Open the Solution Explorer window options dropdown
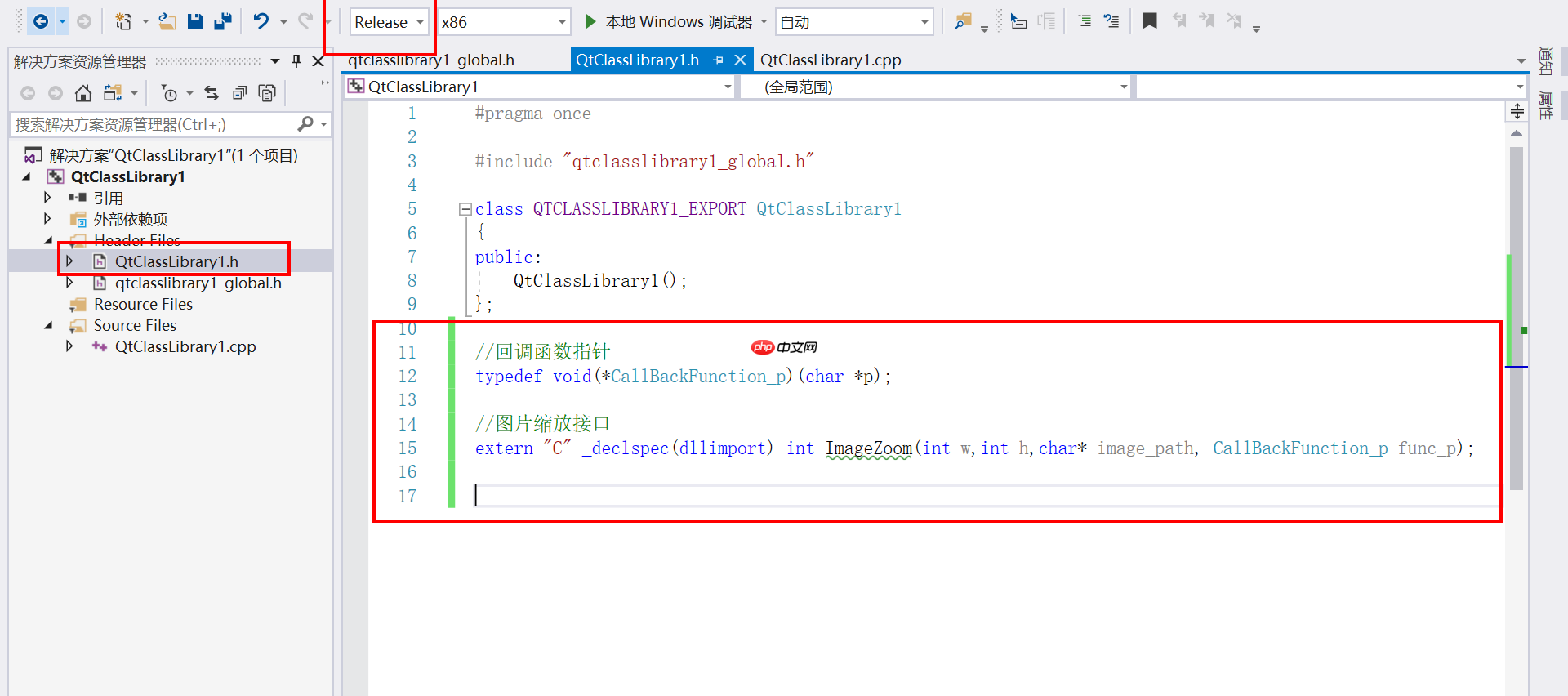The image size is (1568, 696). 275,61
